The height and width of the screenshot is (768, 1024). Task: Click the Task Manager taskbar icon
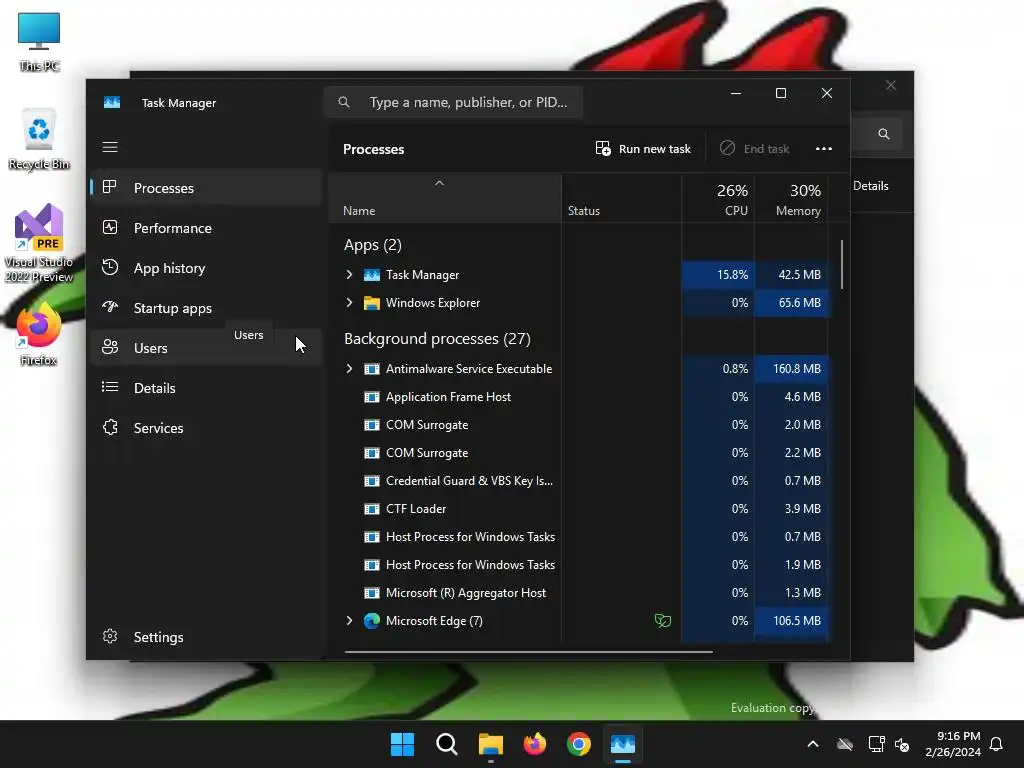click(623, 744)
